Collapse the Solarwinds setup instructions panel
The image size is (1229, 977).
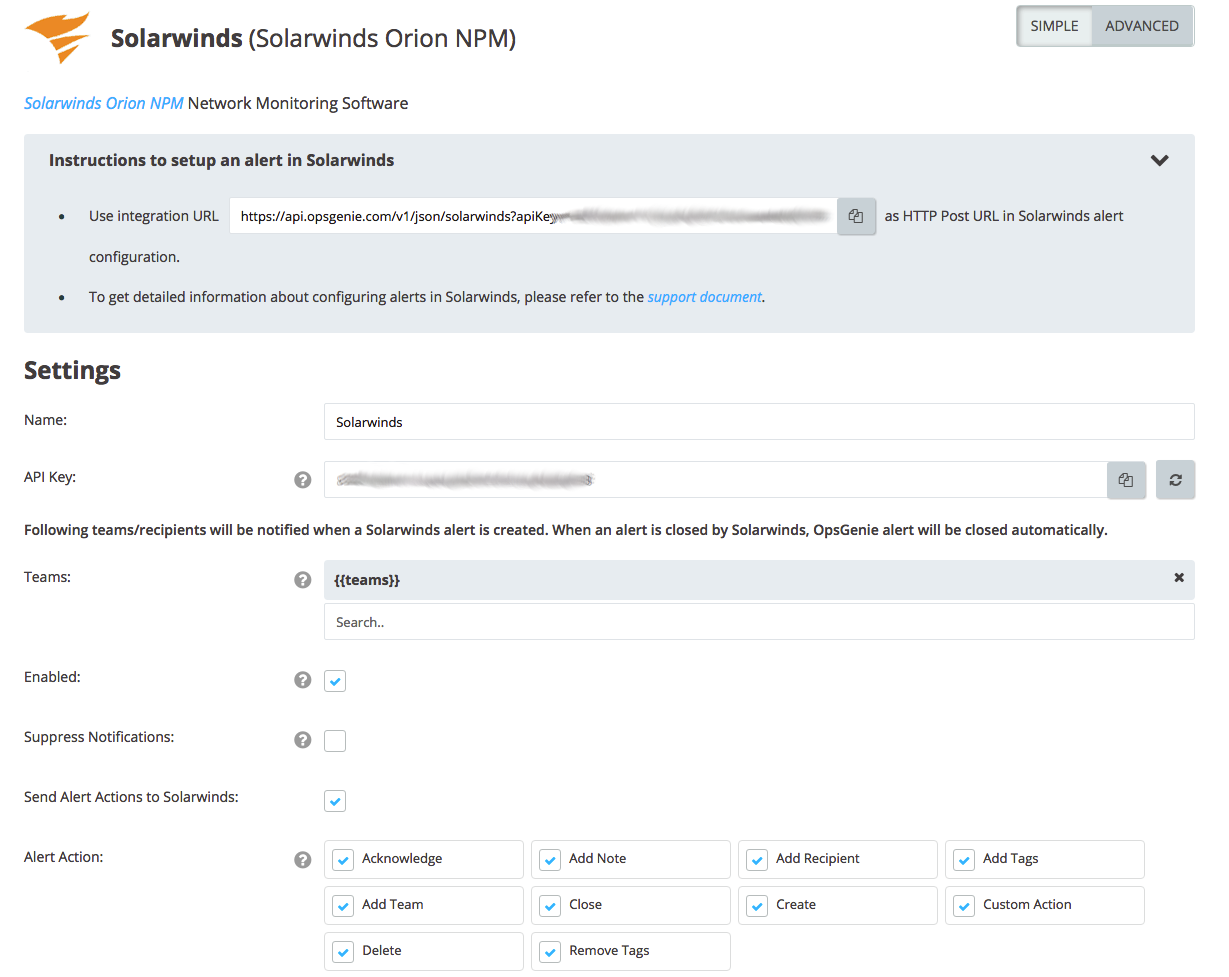pos(1160,160)
